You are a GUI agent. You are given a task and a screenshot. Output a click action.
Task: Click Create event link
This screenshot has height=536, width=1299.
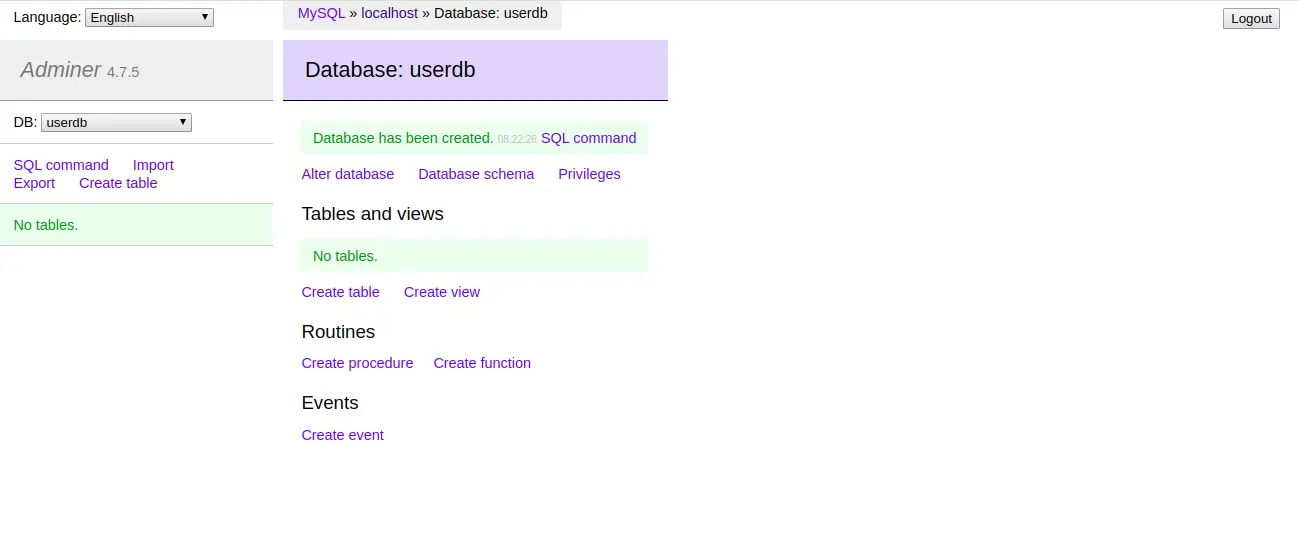(x=343, y=435)
